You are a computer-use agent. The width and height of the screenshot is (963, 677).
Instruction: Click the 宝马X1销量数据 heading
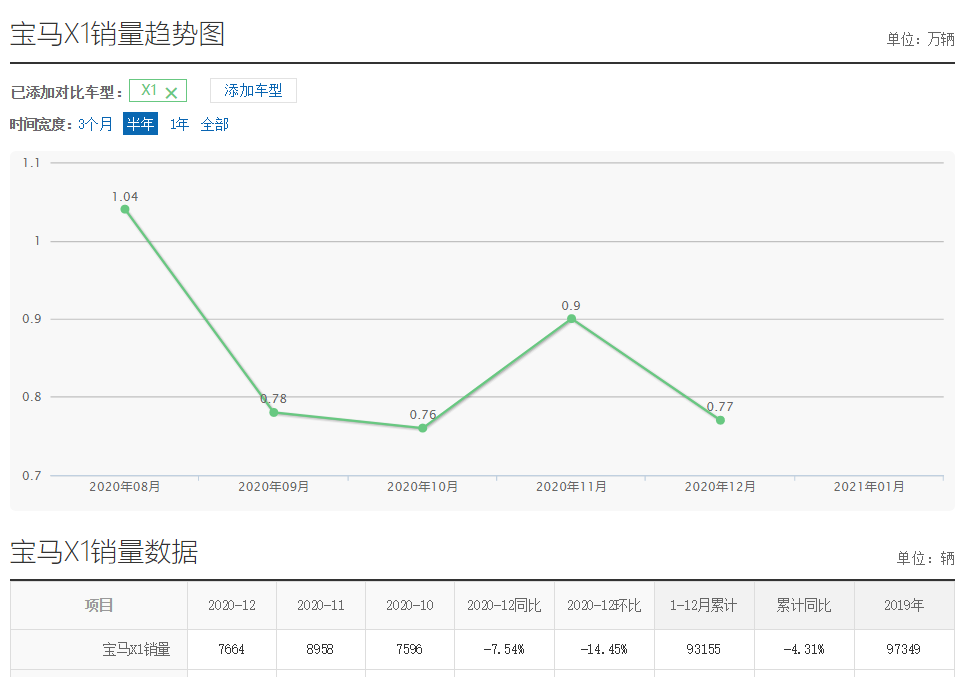104,552
